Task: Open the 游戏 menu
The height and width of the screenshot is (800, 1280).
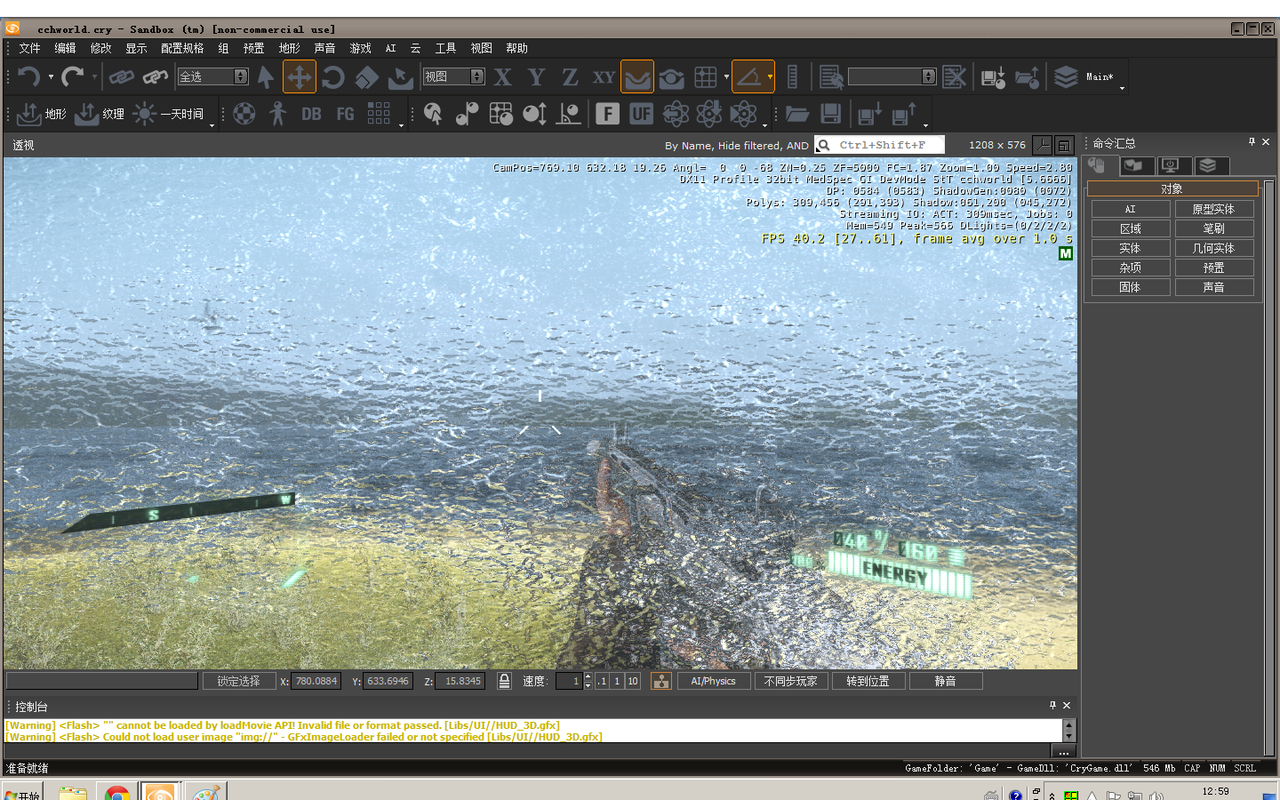Action: click(x=360, y=48)
